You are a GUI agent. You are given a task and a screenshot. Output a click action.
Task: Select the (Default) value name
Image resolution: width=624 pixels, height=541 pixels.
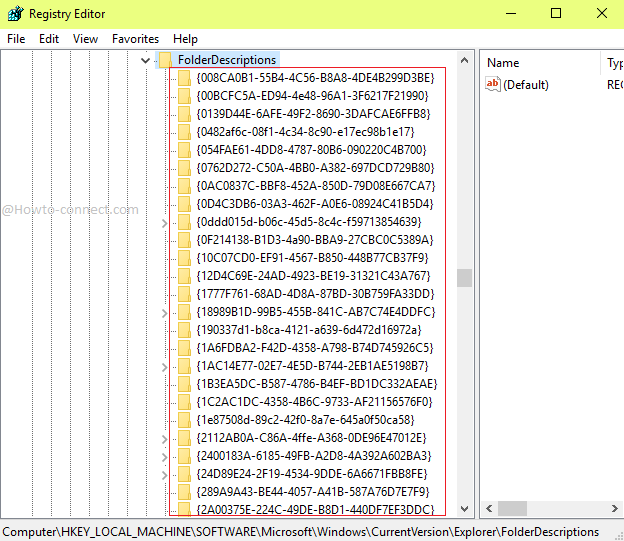[526, 85]
